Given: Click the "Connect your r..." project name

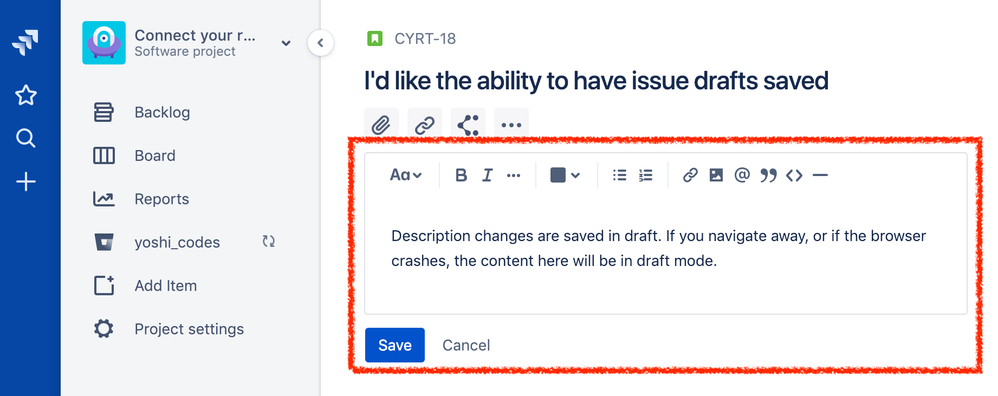Looking at the screenshot, I should 195,36.
